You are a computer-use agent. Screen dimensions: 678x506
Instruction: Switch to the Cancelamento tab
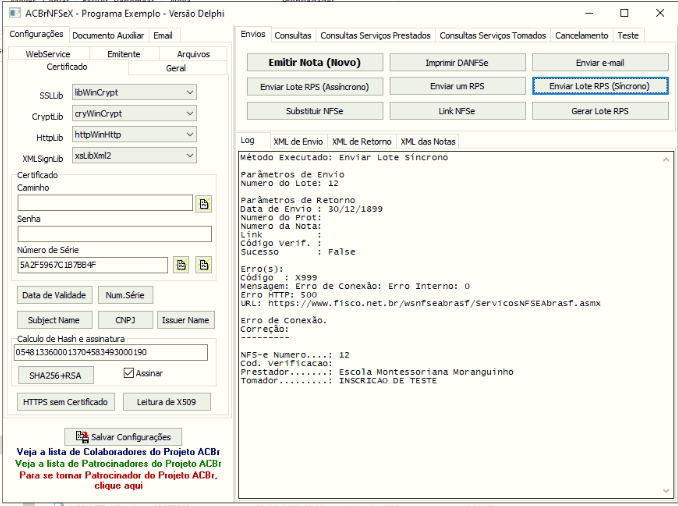tap(582, 35)
